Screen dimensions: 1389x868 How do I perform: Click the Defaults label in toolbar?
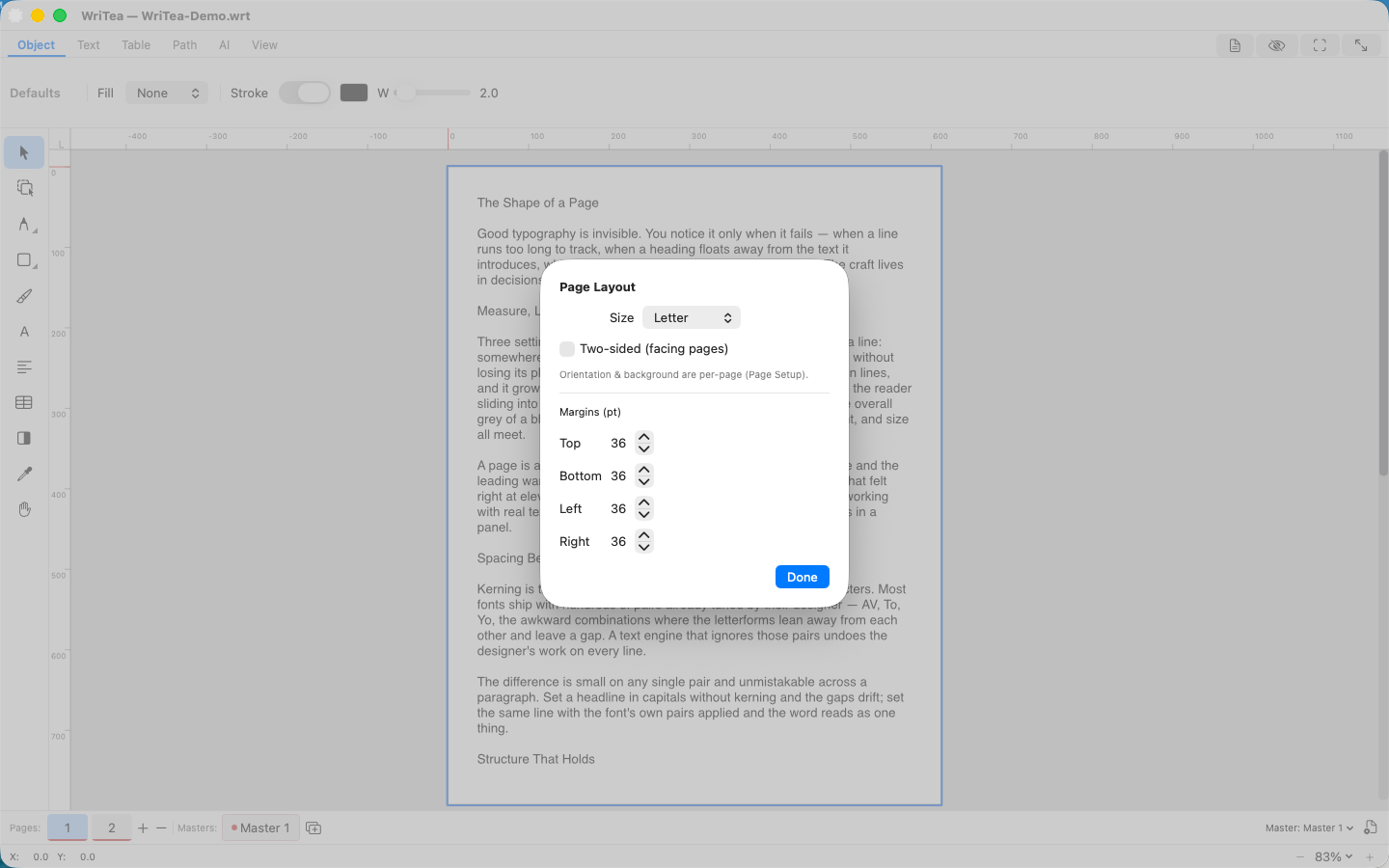pyautogui.click(x=36, y=93)
